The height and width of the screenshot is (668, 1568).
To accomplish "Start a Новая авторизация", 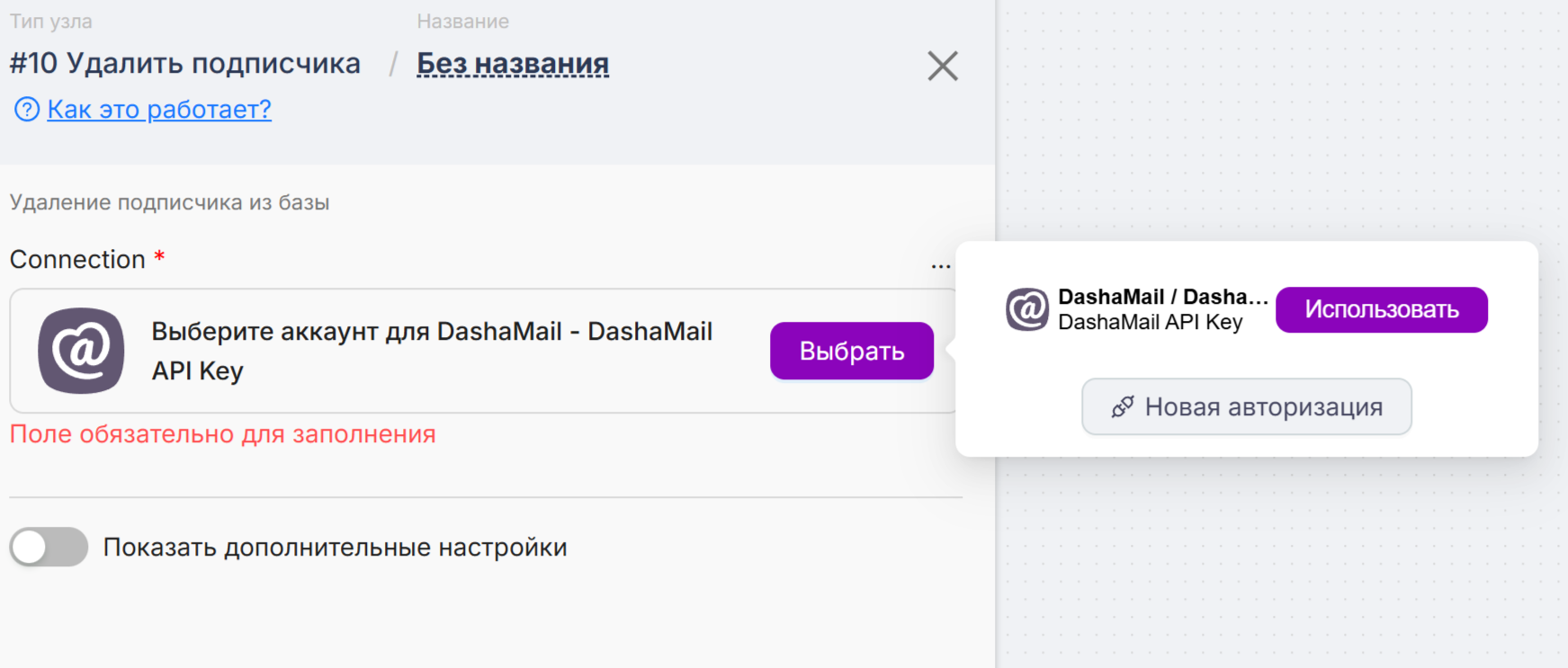I will pos(1246,407).
